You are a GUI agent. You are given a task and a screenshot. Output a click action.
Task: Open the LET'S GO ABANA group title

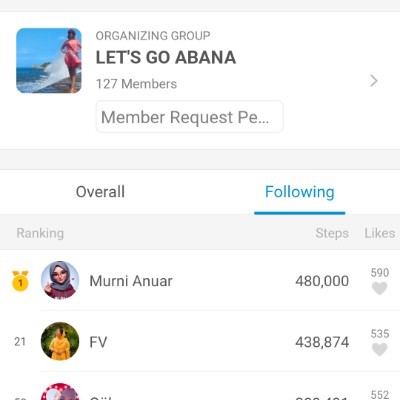[x=166, y=57]
